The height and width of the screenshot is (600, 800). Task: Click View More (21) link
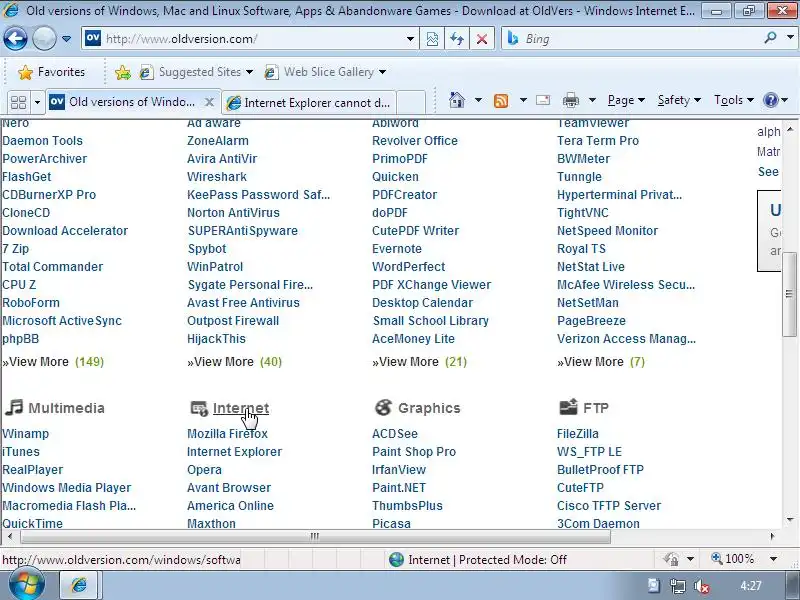tap(419, 362)
